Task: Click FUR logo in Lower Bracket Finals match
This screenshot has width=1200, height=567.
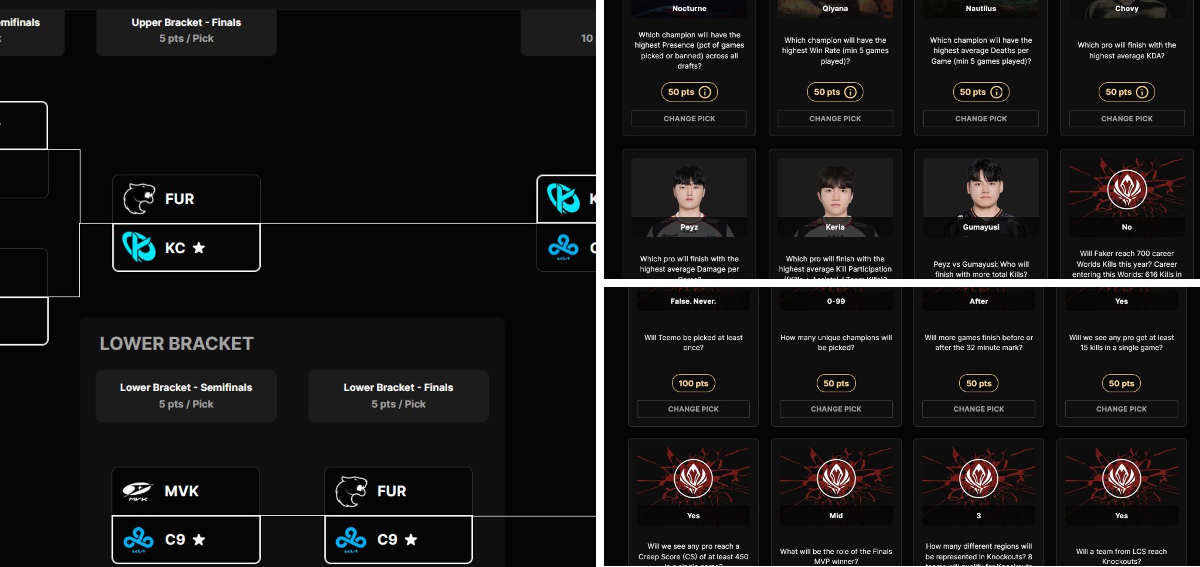Action: pyautogui.click(x=351, y=491)
